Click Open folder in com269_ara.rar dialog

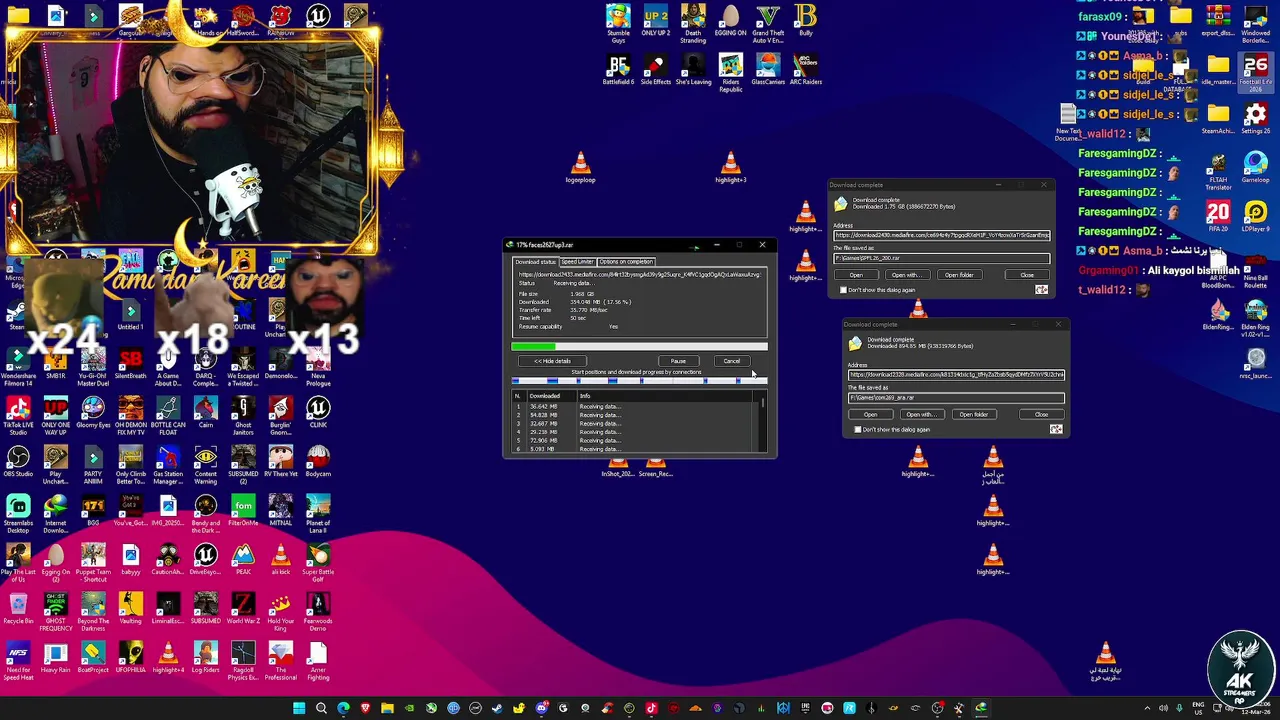[x=973, y=415]
